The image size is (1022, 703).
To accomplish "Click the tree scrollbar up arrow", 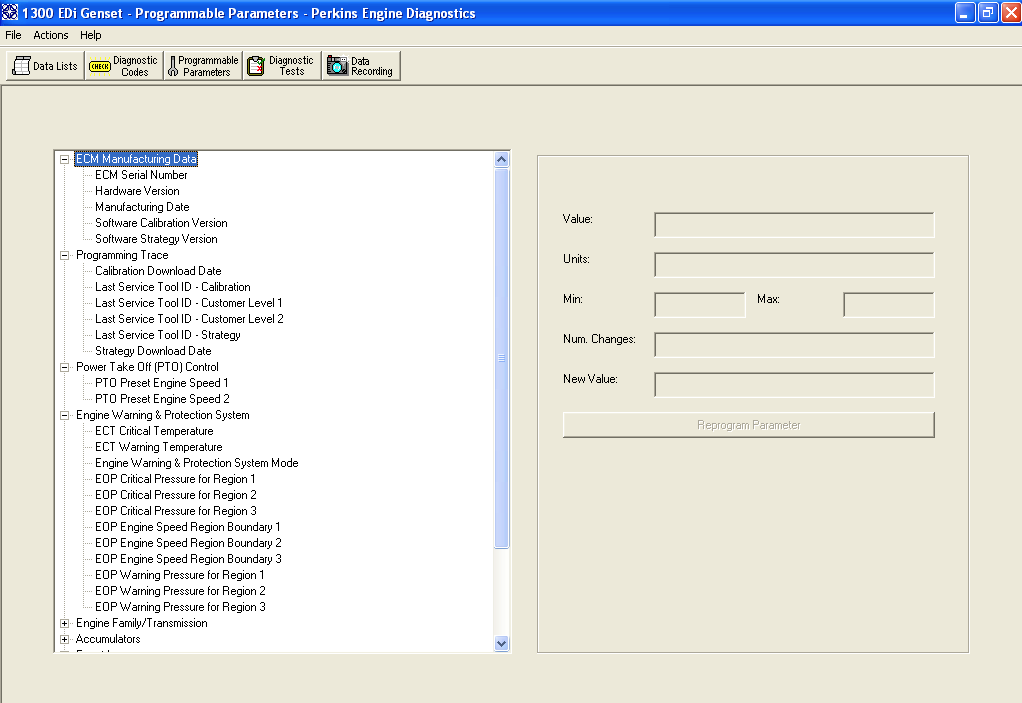I will [x=501, y=160].
